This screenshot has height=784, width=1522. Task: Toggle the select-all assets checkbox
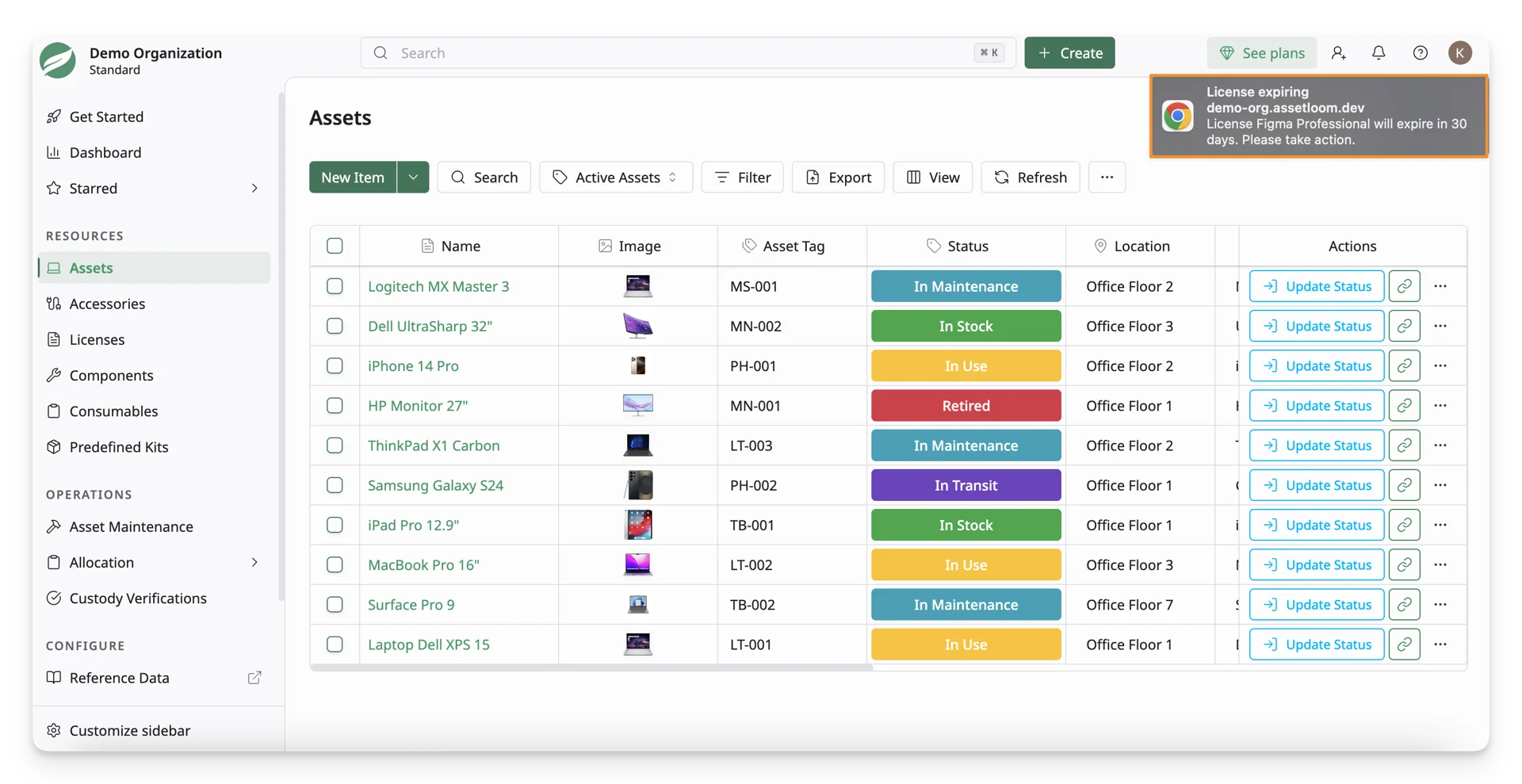coord(335,246)
